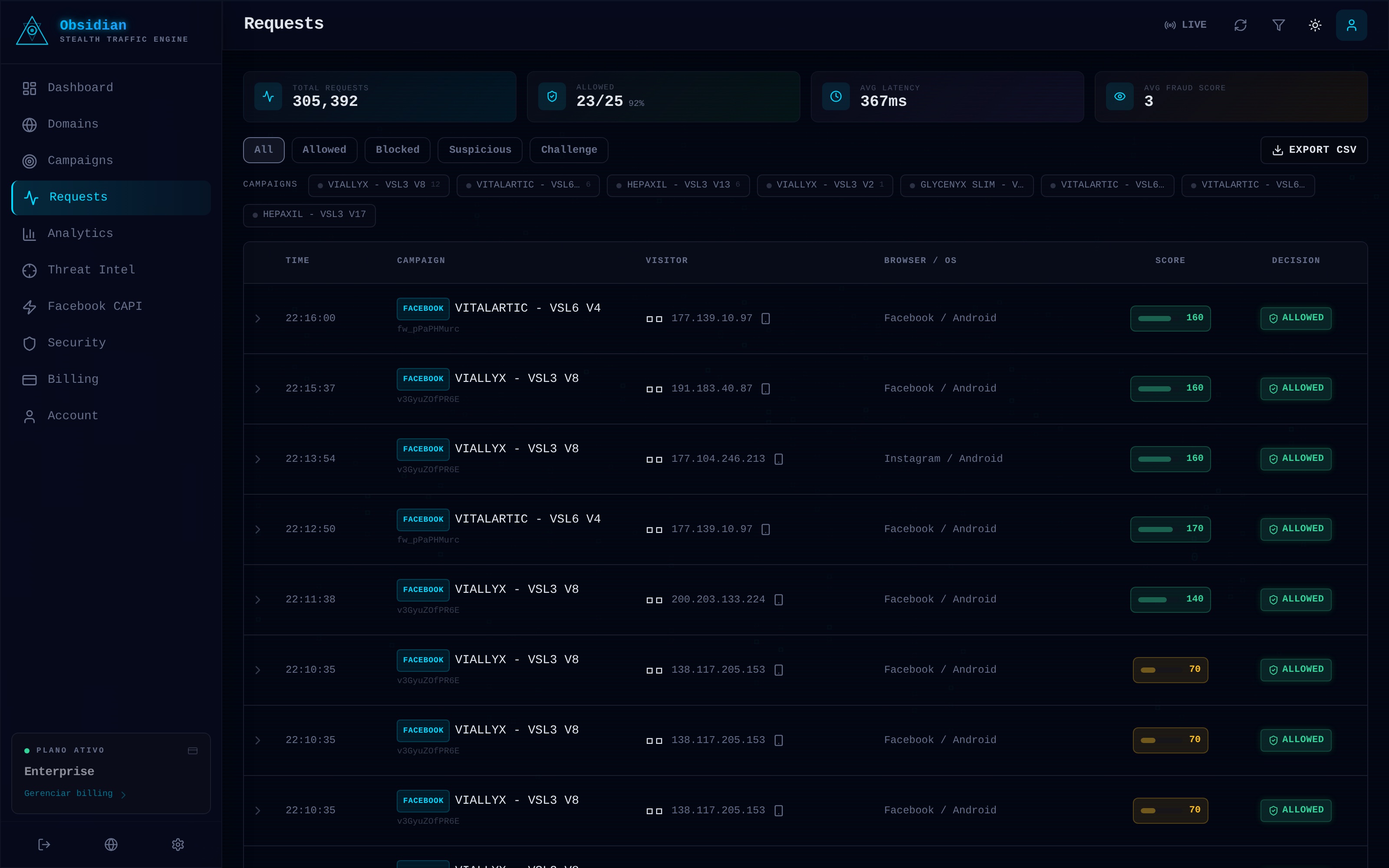This screenshot has height=868, width=1389.
Task: Click the Total Requests pulse icon
Action: point(268,96)
